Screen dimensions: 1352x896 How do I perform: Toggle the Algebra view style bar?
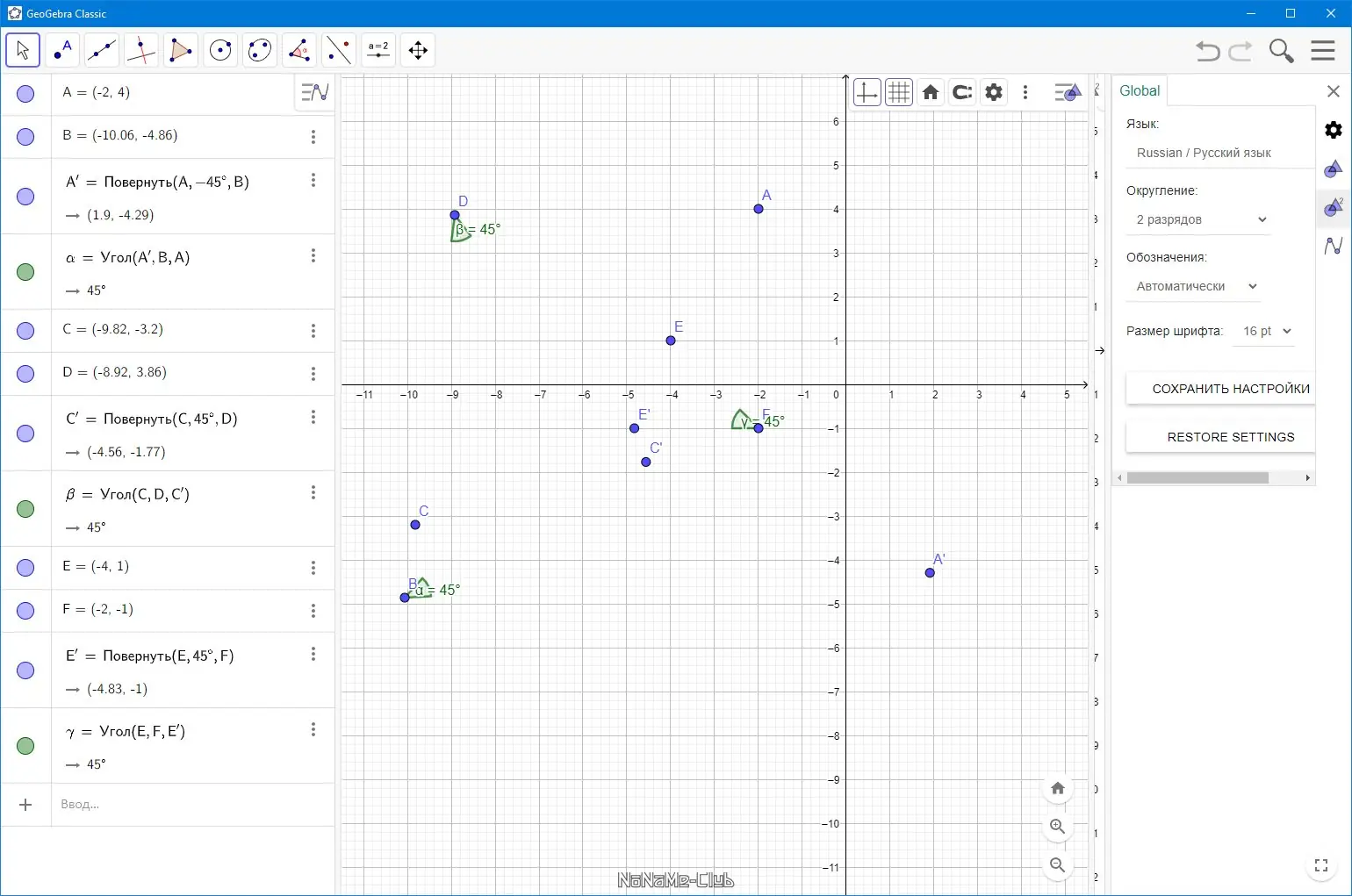point(314,91)
